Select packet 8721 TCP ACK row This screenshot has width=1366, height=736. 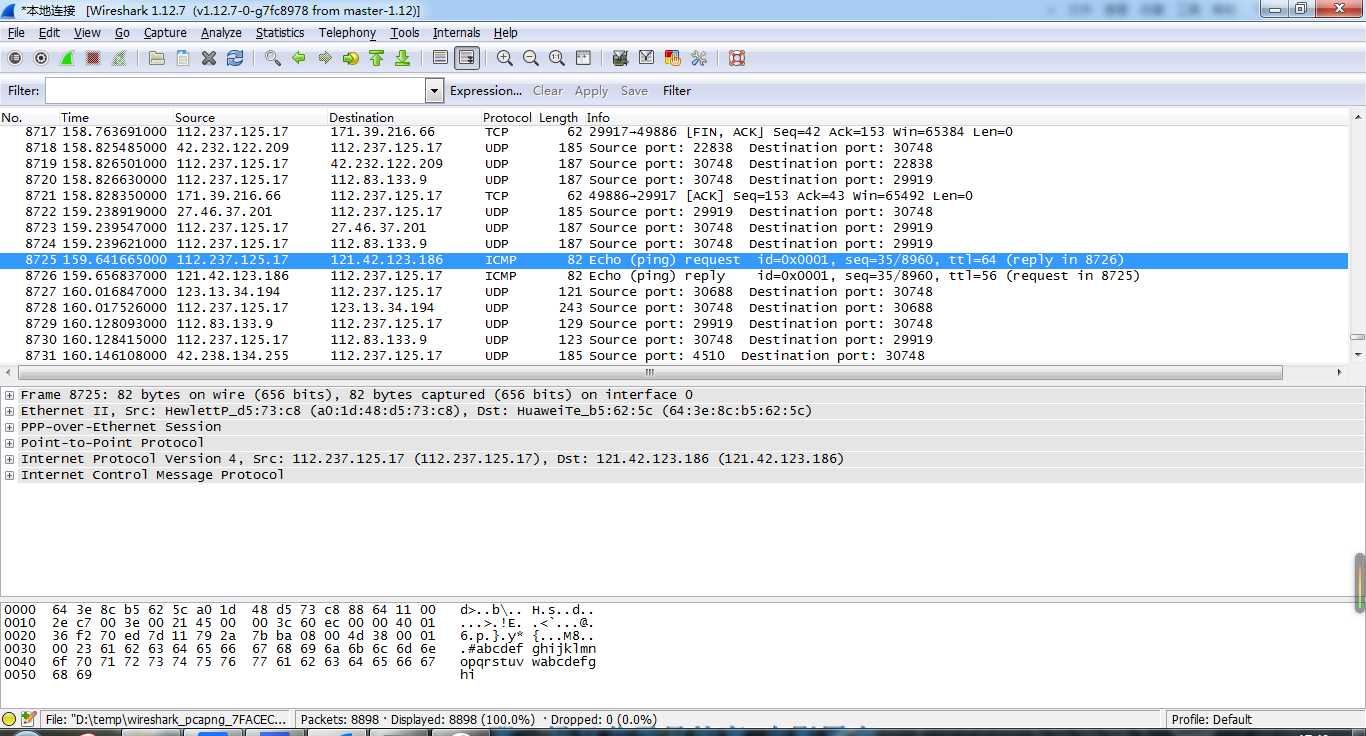coord(675,196)
